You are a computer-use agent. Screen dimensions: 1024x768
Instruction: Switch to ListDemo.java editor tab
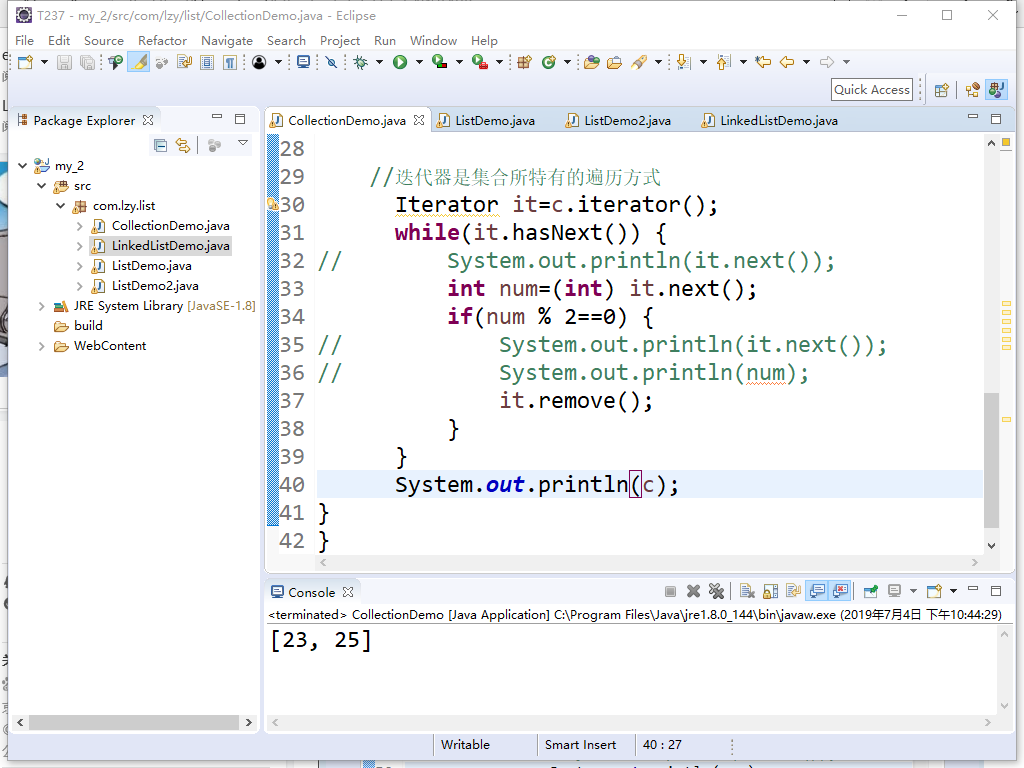click(487, 120)
